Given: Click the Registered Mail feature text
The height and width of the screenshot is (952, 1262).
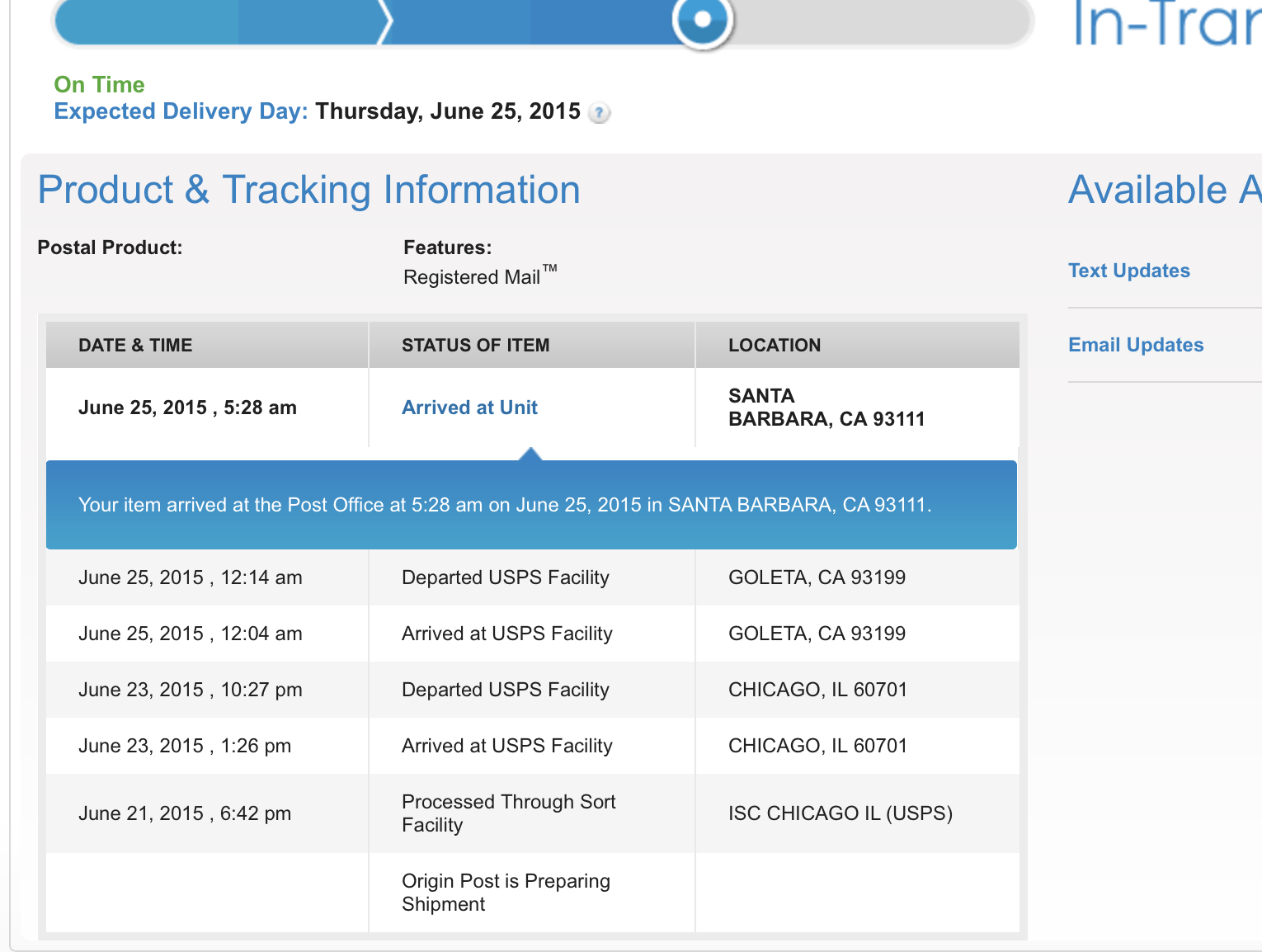Looking at the screenshot, I should (473, 277).
